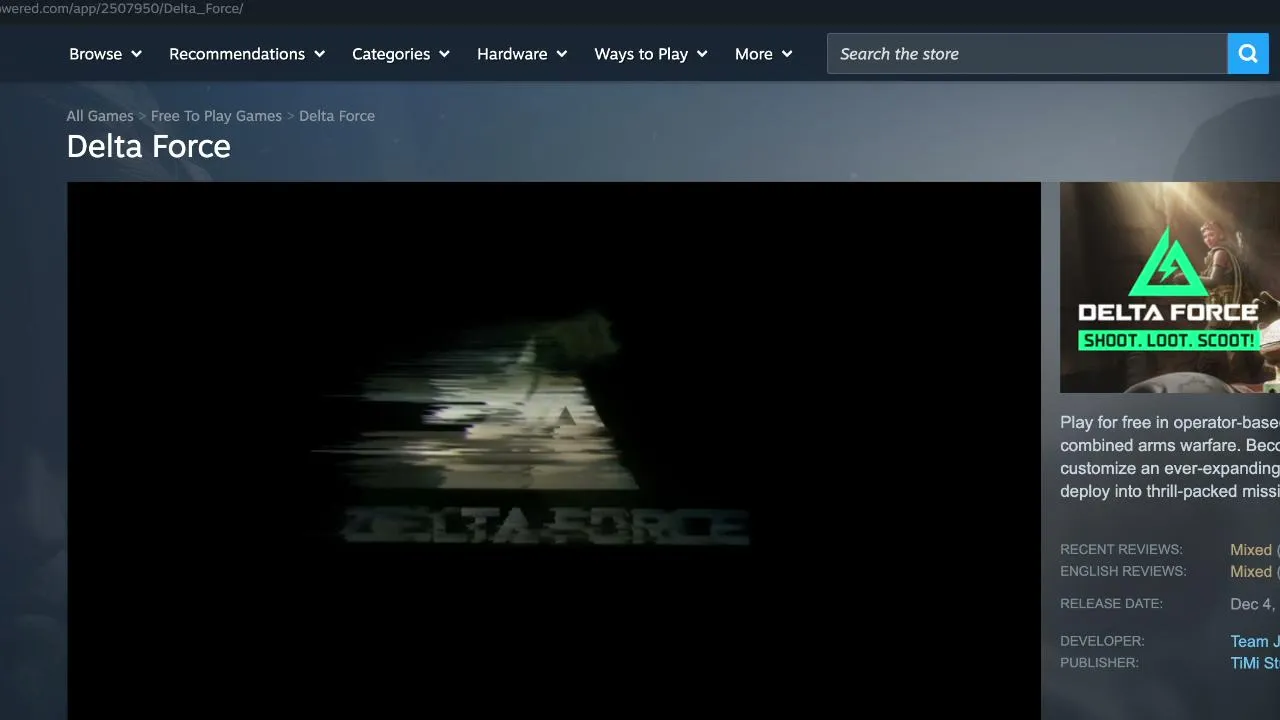This screenshot has height=720, width=1280.
Task: Expand the Browse dropdown chevron
Action: coord(136,54)
